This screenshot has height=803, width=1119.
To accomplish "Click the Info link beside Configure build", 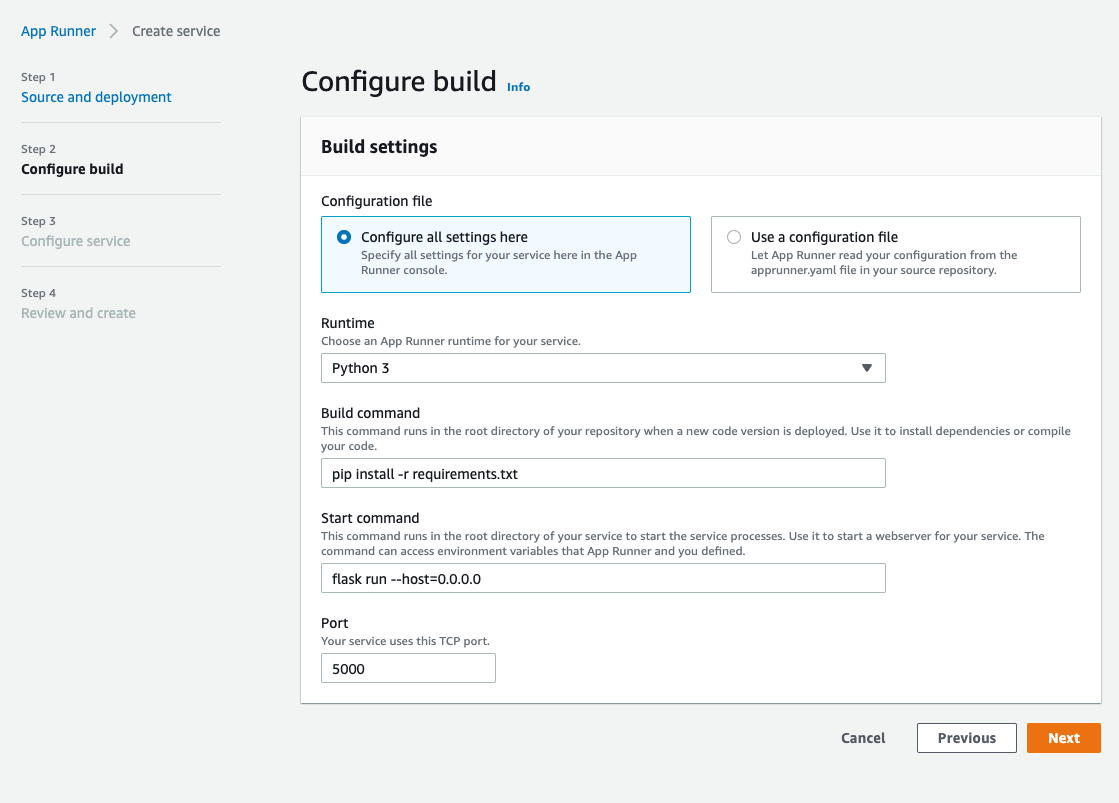I will [518, 87].
